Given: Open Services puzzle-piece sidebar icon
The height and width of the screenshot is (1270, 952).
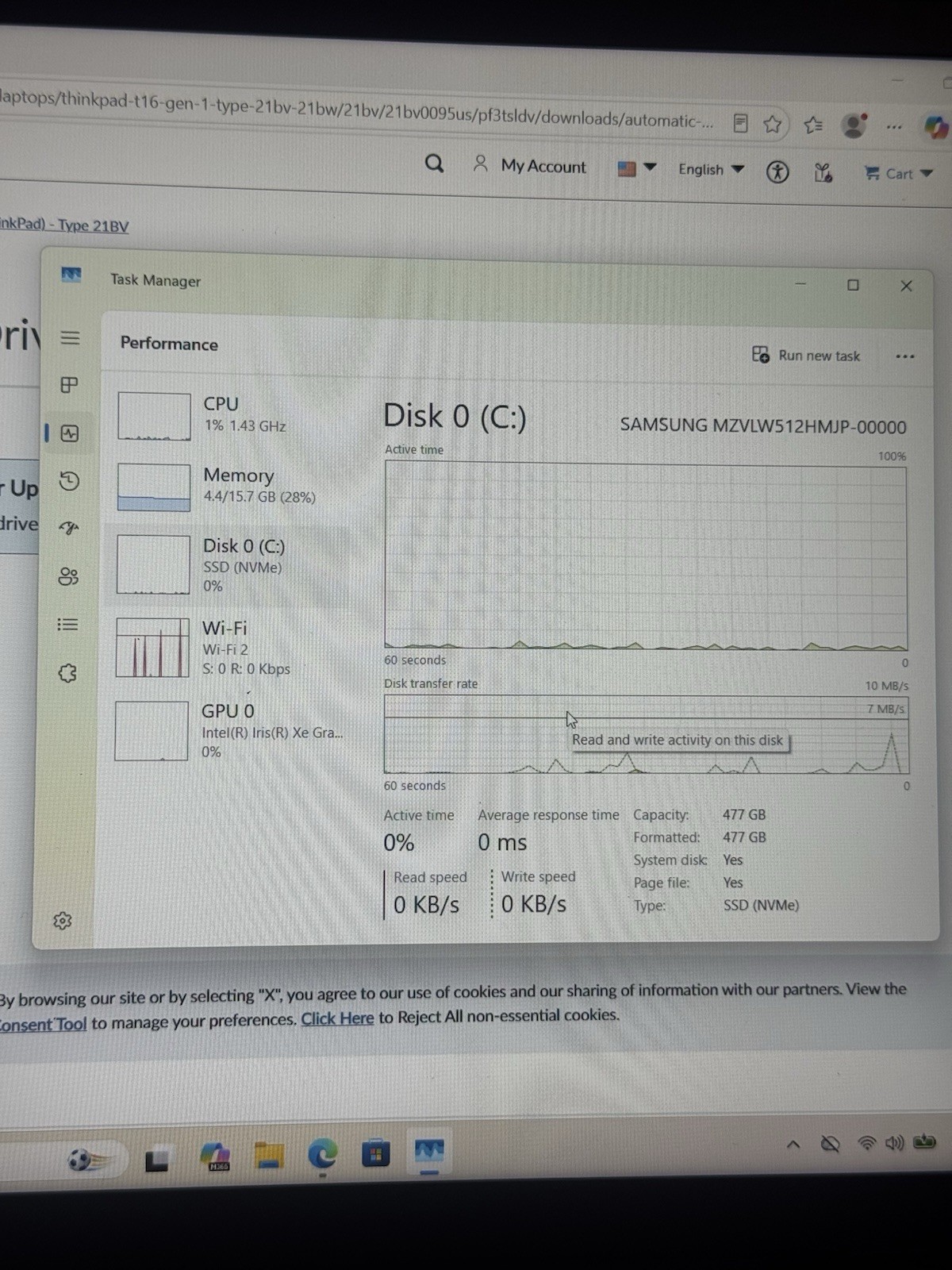Looking at the screenshot, I should point(67,673).
